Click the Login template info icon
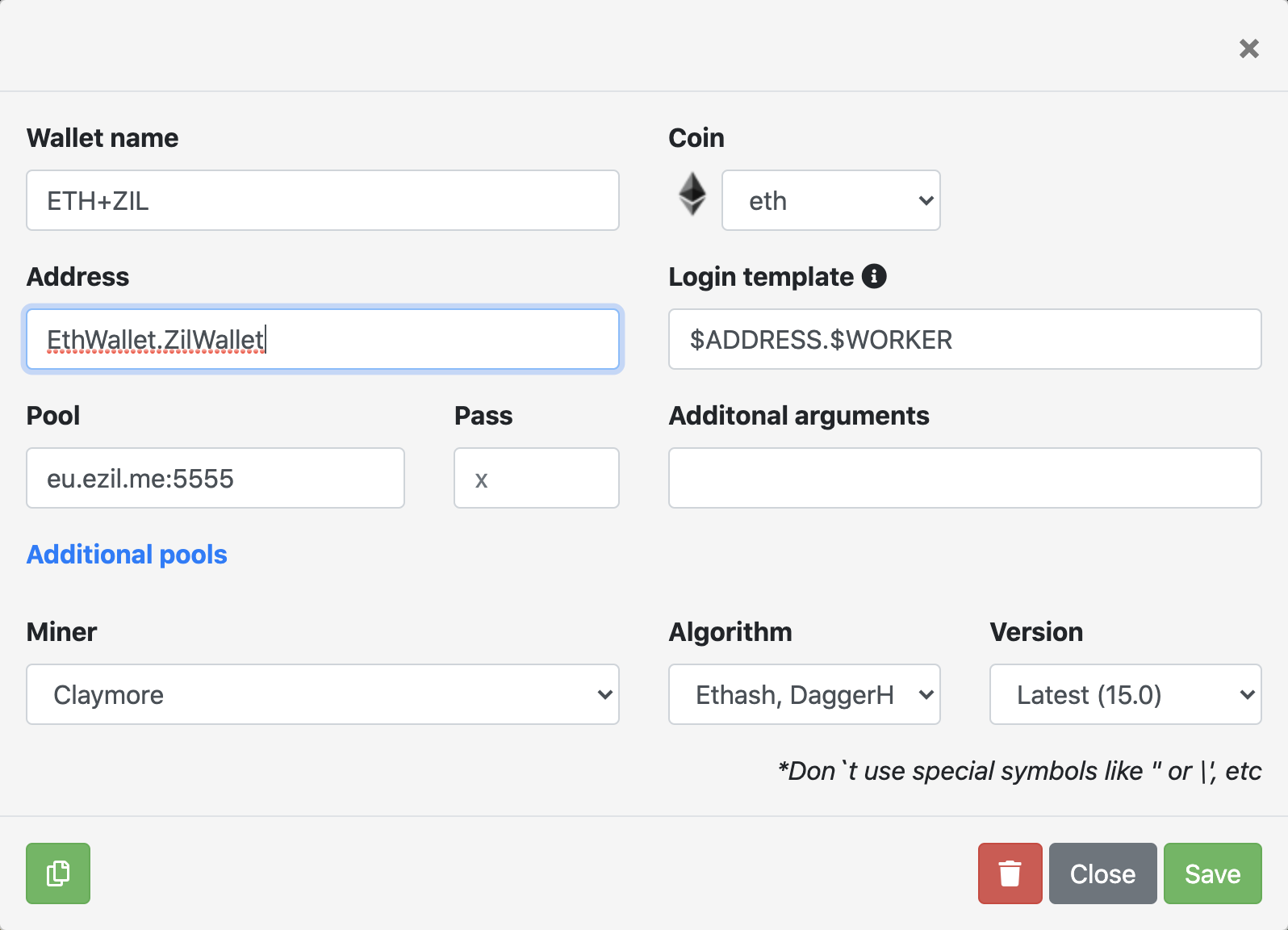1288x930 pixels. pyautogui.click(x=874, y=276)
